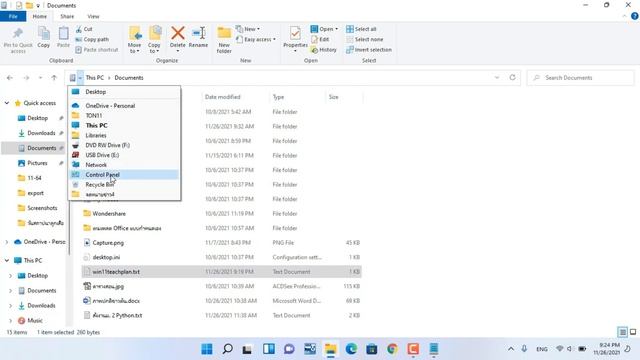Collapse This PC tree node

pos(7,260)
